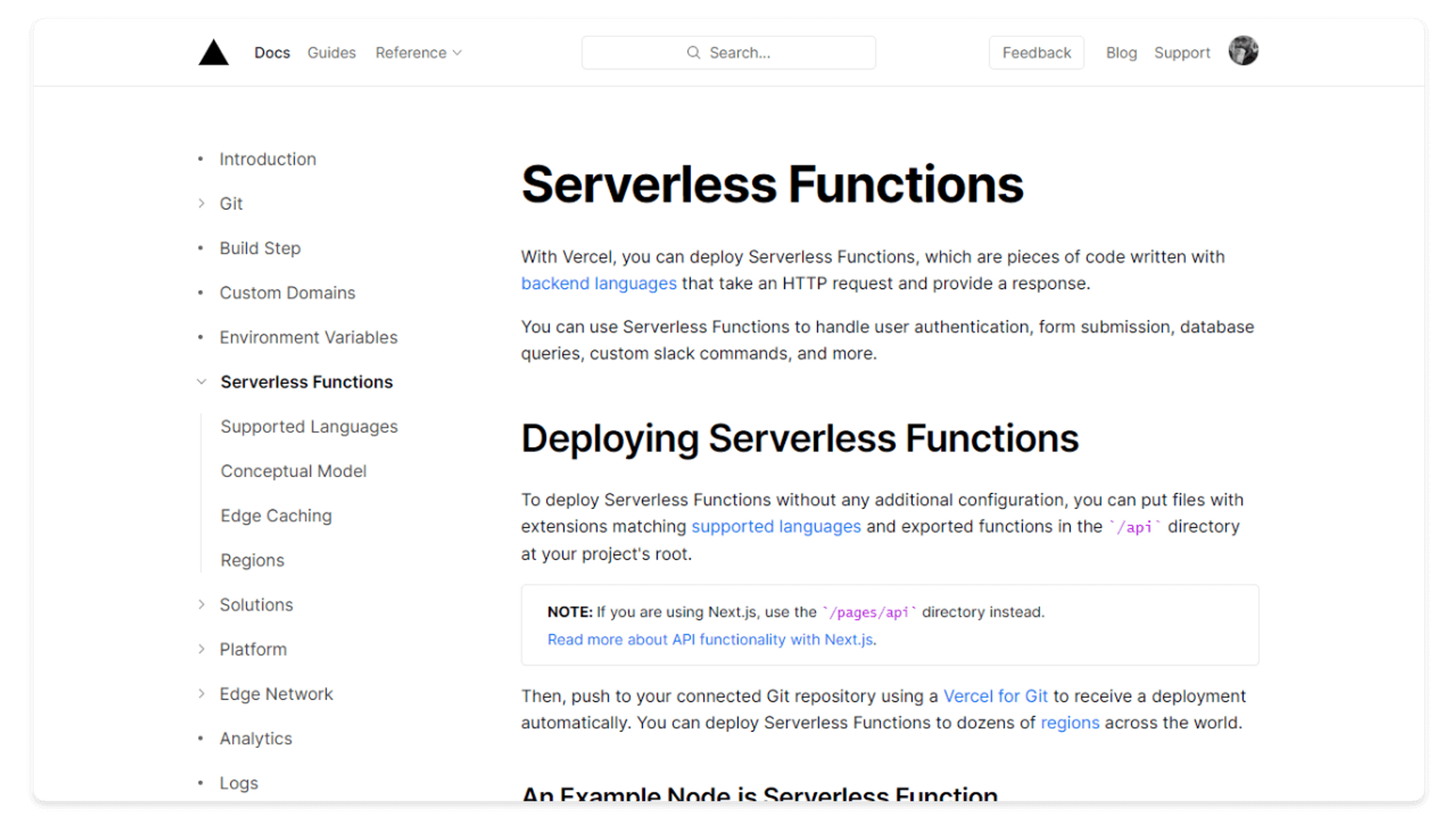Open Edge Caching subsection
This screenshot has height=819, width=1456.
point(276,515)
